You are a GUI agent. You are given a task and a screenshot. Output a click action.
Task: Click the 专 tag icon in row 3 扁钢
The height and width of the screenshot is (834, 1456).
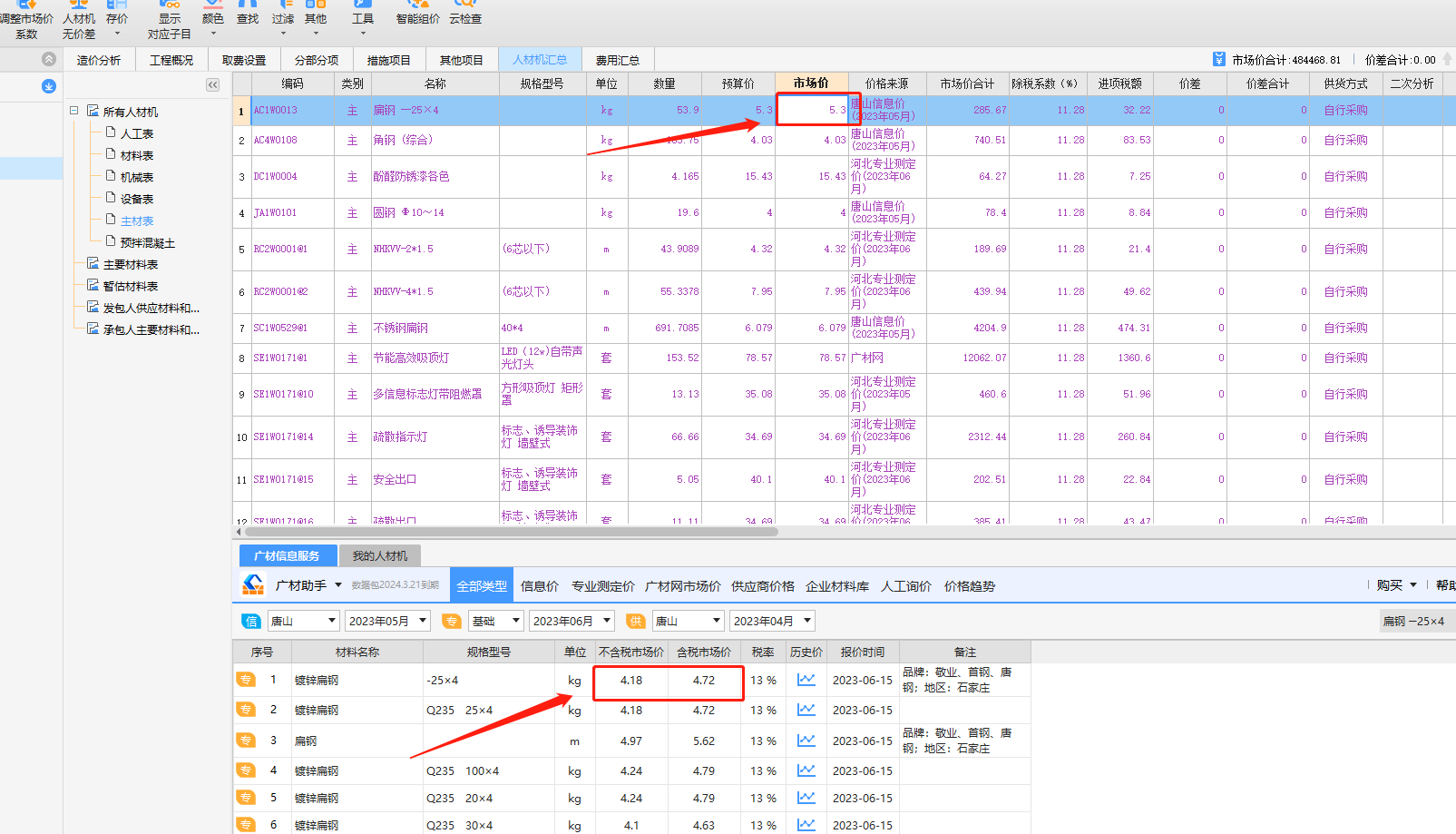pyautogui.click(x=246, y=741)
